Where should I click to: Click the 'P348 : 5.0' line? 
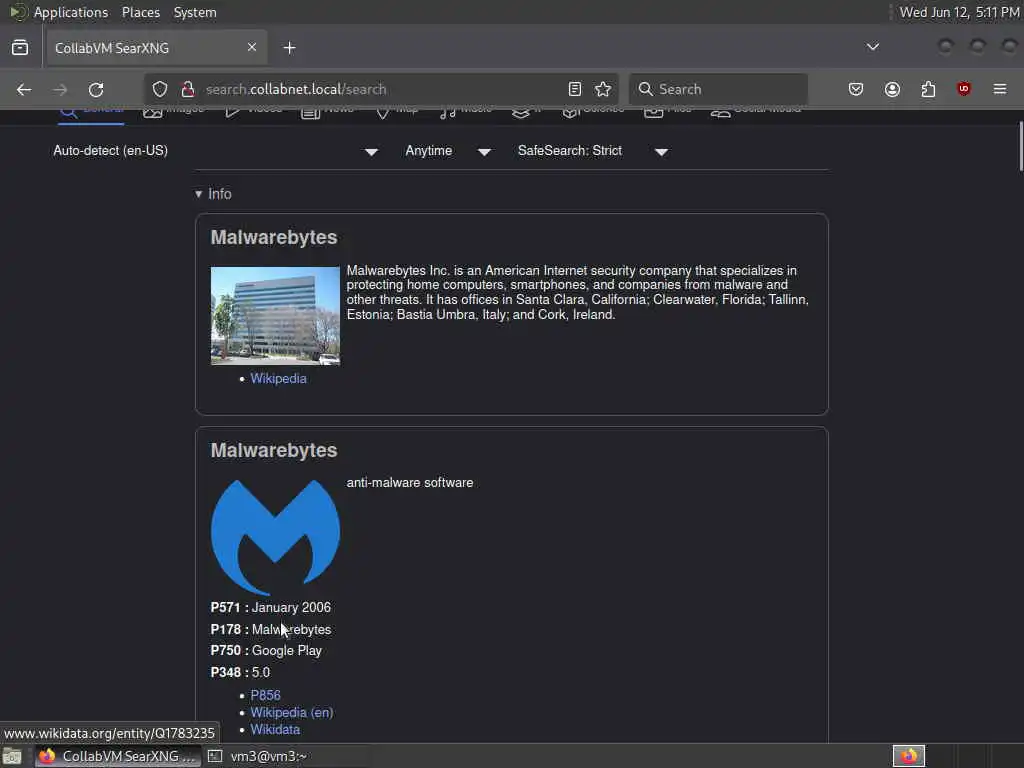click(x=240, y=672)
